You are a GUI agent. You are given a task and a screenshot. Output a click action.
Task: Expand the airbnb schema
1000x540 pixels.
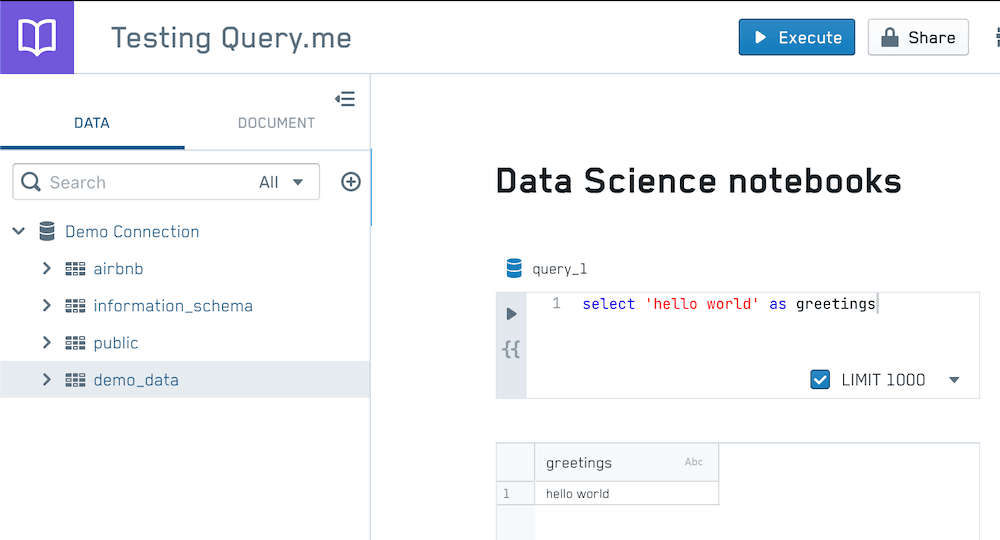click(x=47, y=268)
